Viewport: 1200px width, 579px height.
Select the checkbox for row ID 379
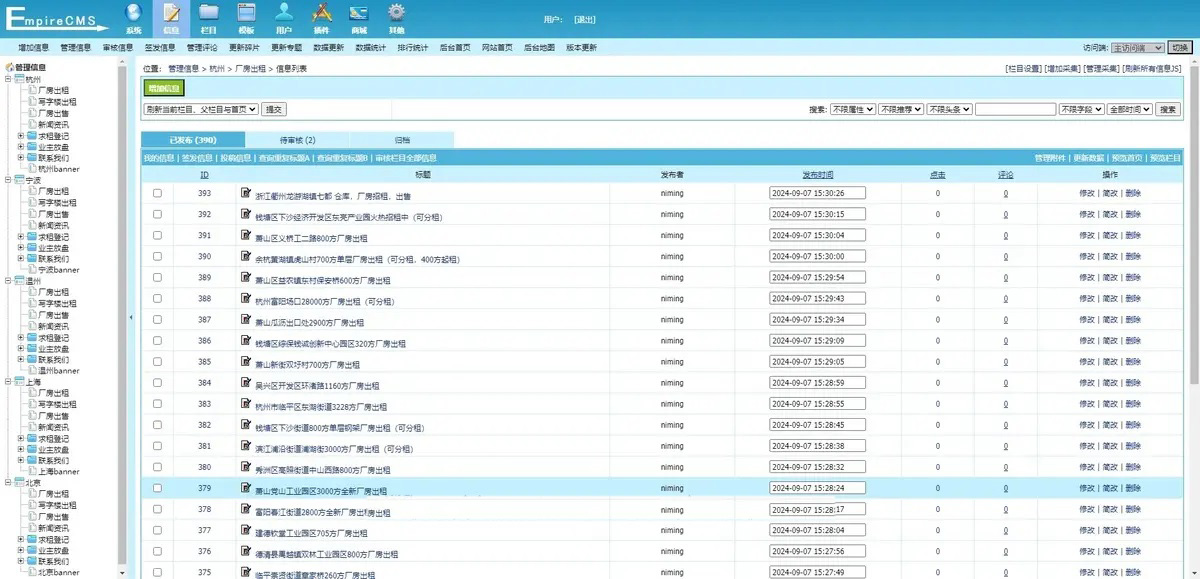tap(157, 489)
